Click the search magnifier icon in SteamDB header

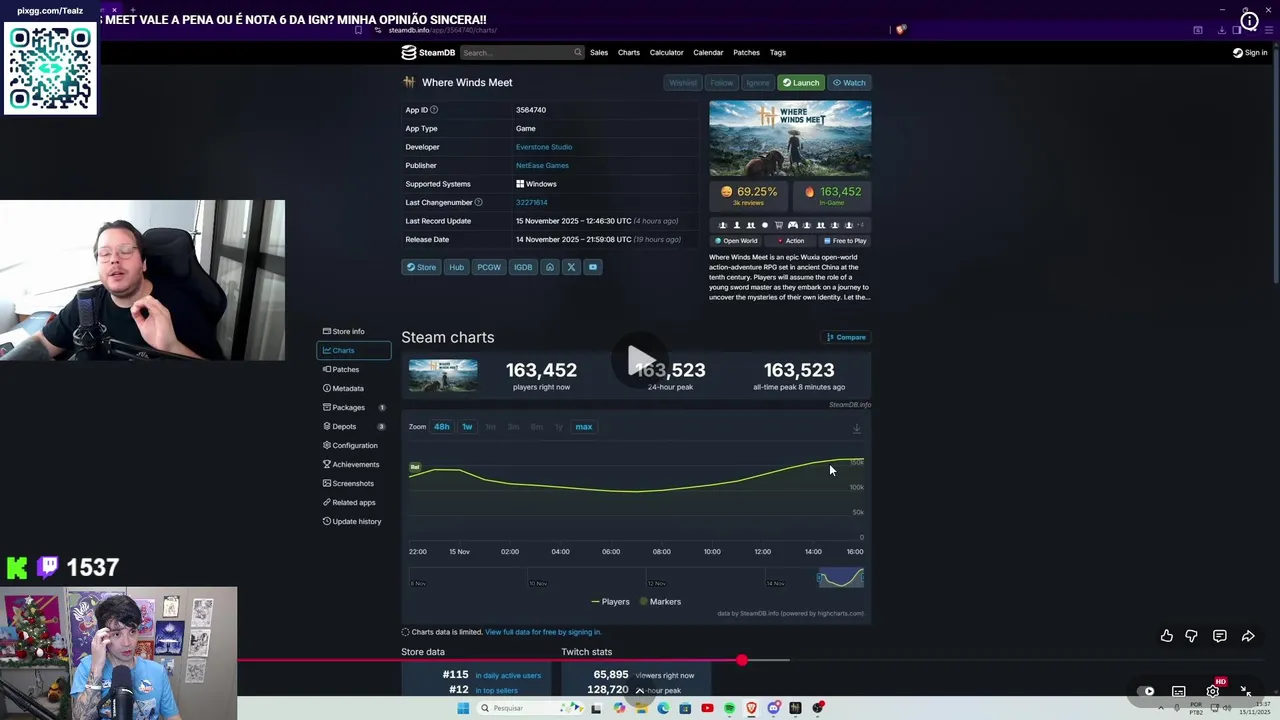(577, 53)
